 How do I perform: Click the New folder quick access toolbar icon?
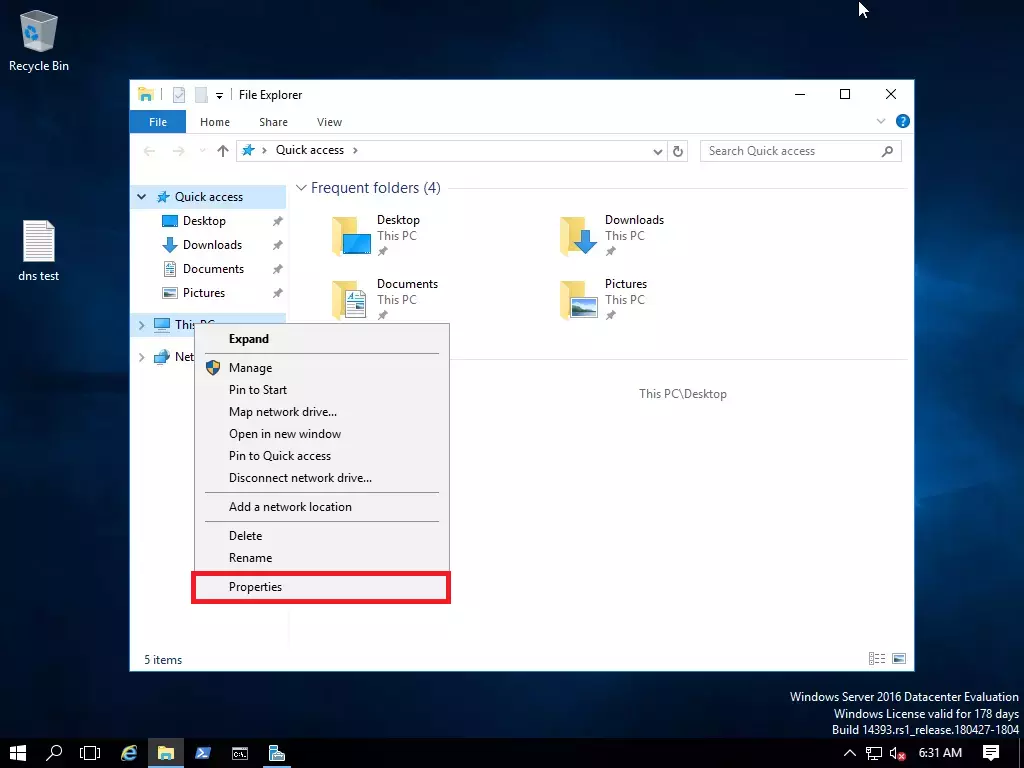click(x=201, y=95)
